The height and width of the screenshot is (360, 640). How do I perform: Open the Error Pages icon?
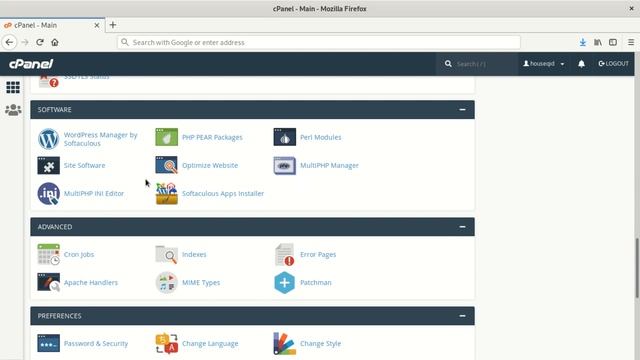pos(284,254)
